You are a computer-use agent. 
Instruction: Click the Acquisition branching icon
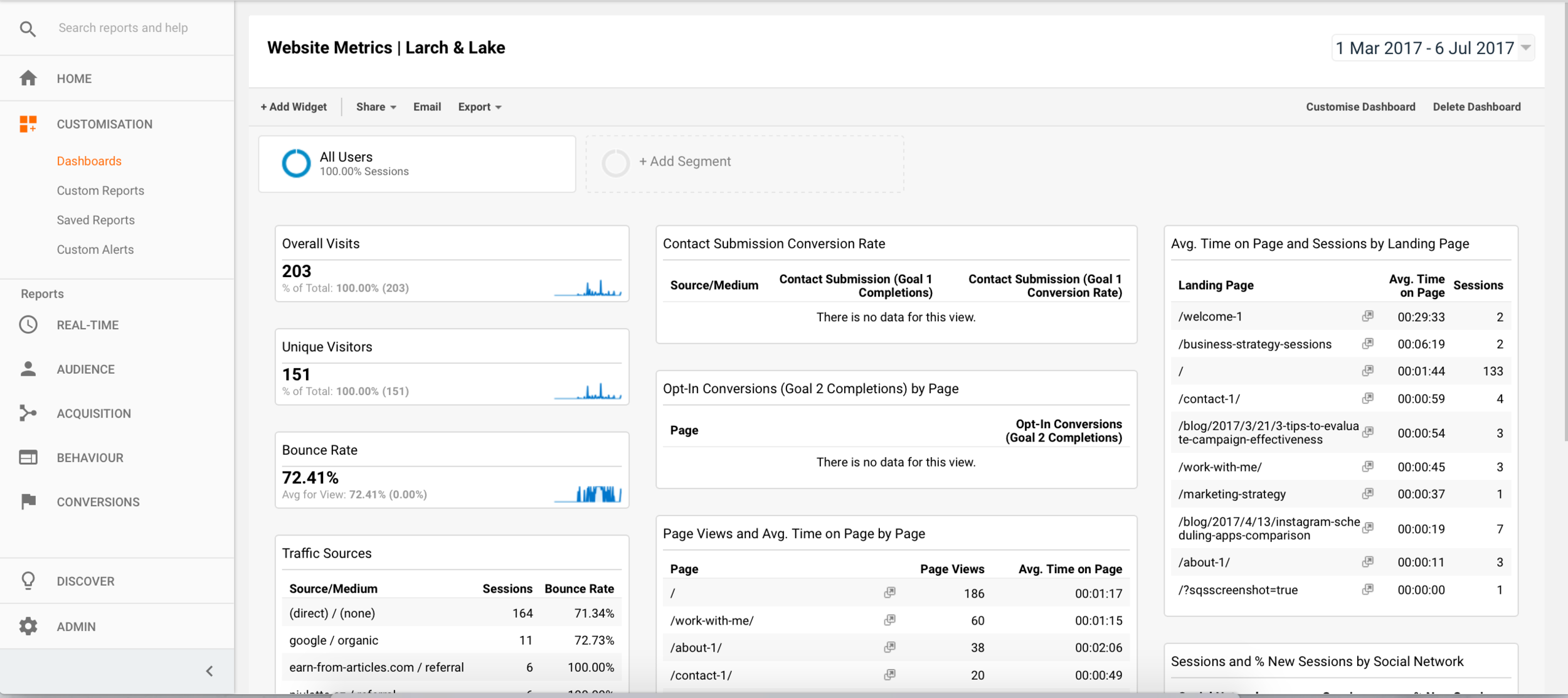[28, 413]
